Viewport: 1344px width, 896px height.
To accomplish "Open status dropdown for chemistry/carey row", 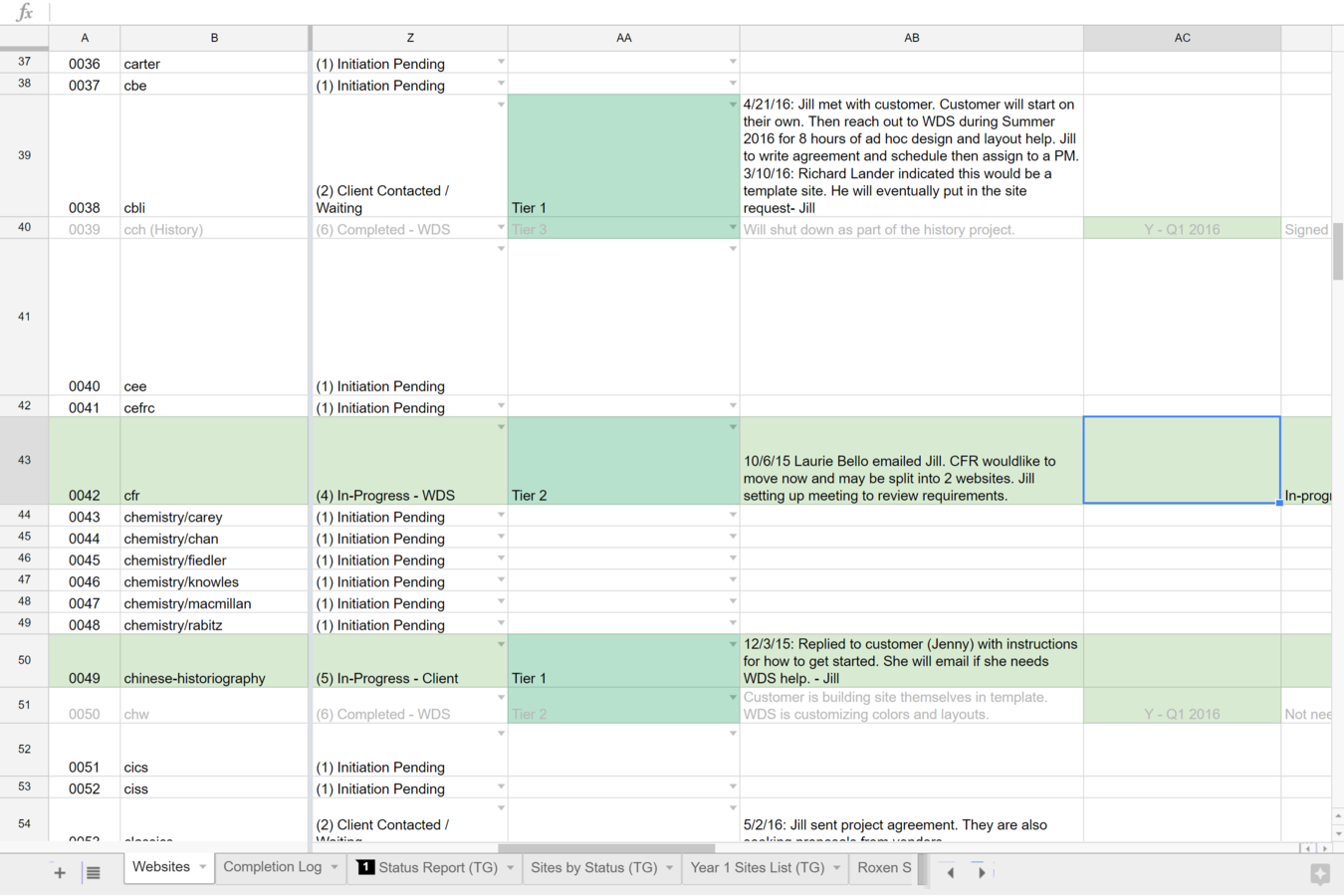I will click(x=501, y=516).
